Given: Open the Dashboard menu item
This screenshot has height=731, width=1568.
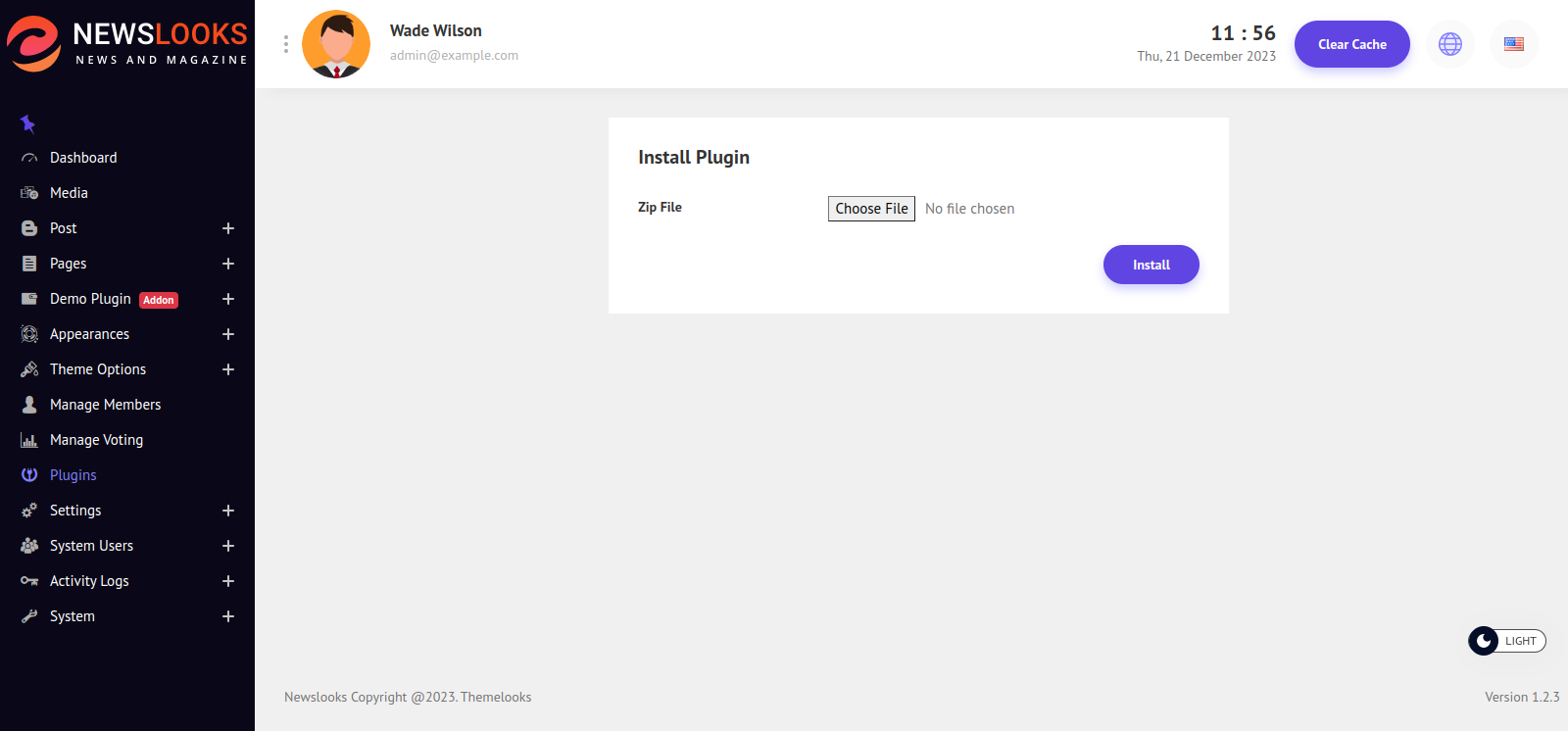Looking at the screenshot, I should pos(83,158).
